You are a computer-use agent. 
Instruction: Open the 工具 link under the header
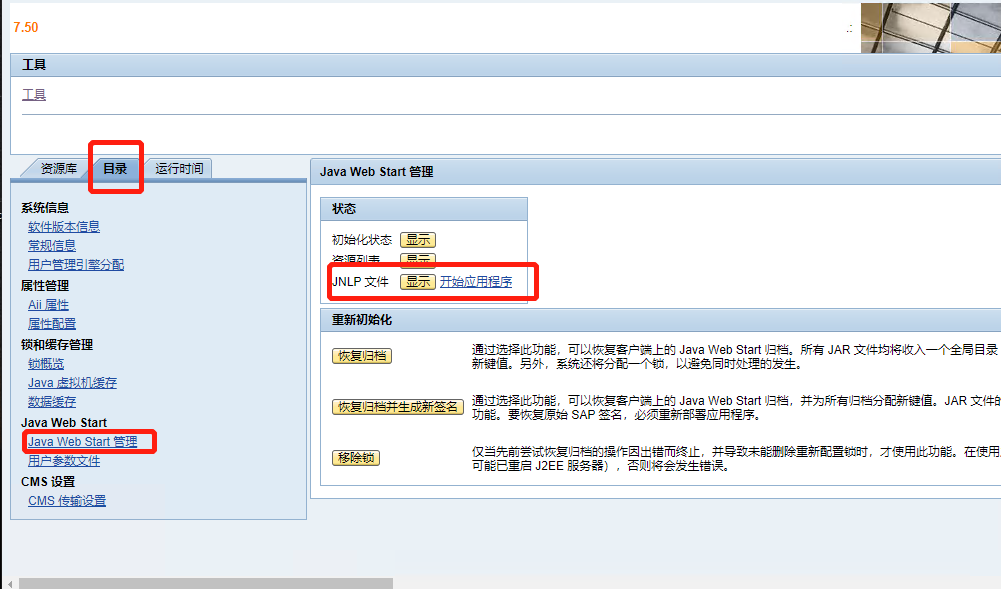[34, 95]
